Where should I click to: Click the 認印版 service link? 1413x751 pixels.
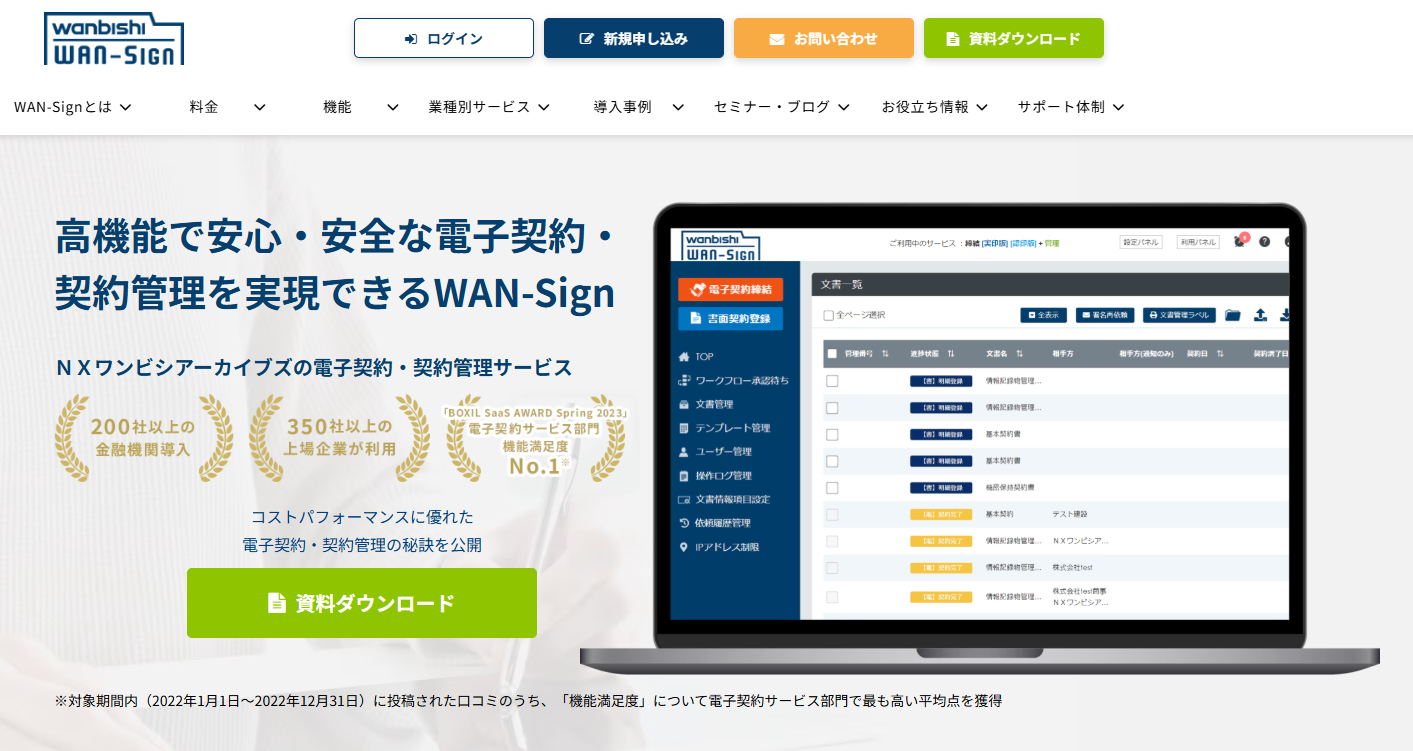(1023, 243)
